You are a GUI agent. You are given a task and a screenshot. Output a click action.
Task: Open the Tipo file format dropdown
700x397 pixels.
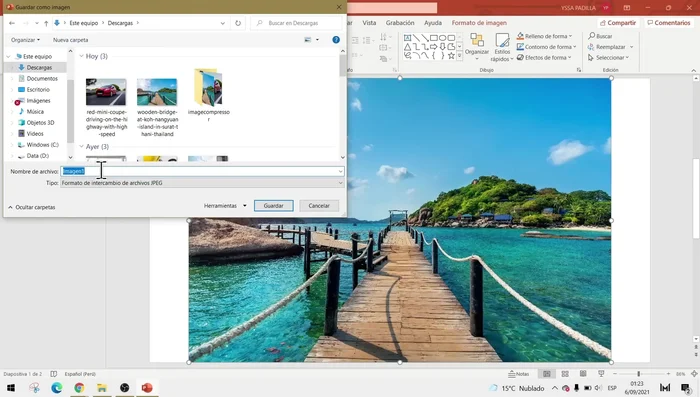tap(202, 183)
